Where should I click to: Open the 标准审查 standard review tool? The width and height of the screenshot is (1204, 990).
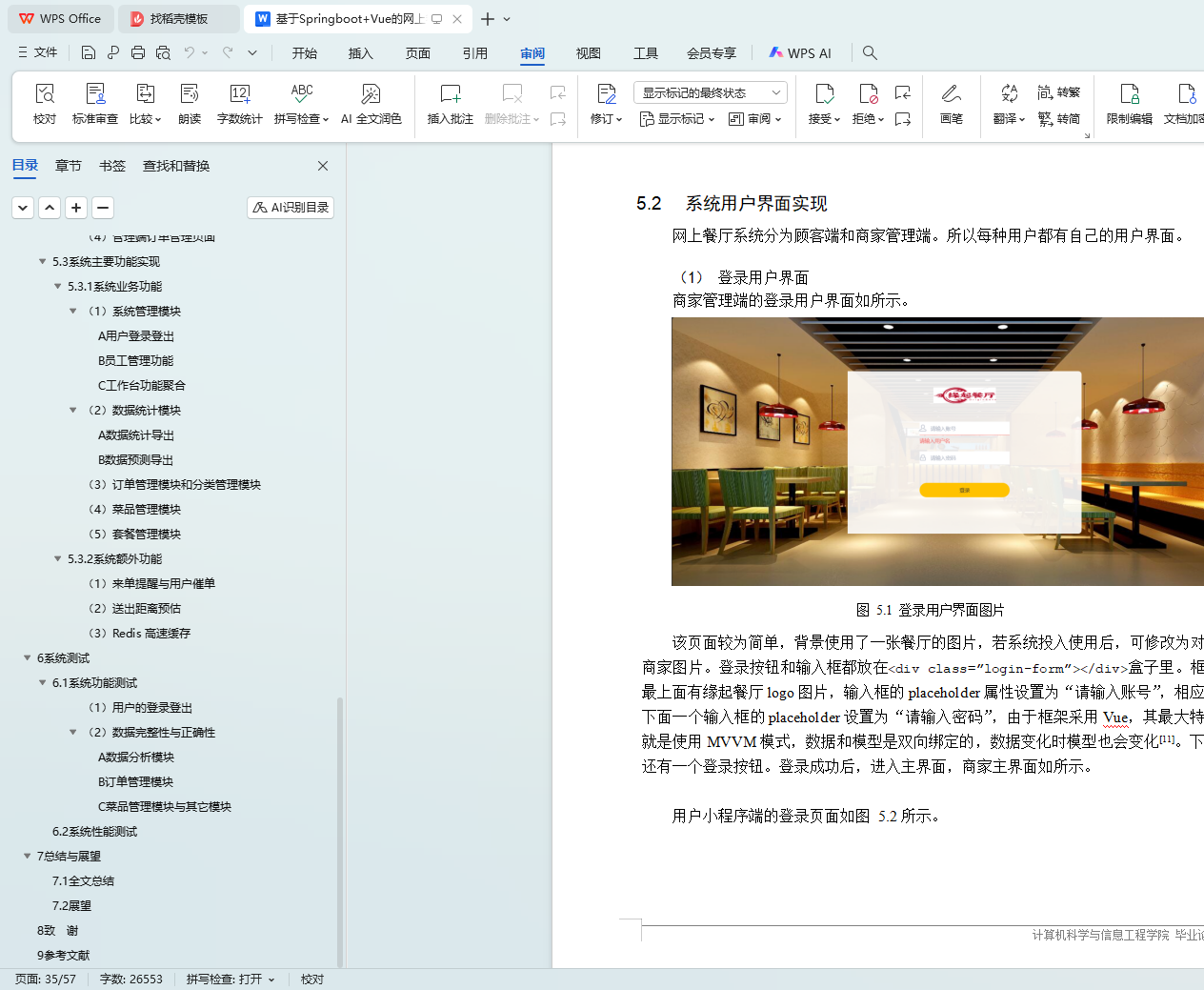(x=95, y=104)
